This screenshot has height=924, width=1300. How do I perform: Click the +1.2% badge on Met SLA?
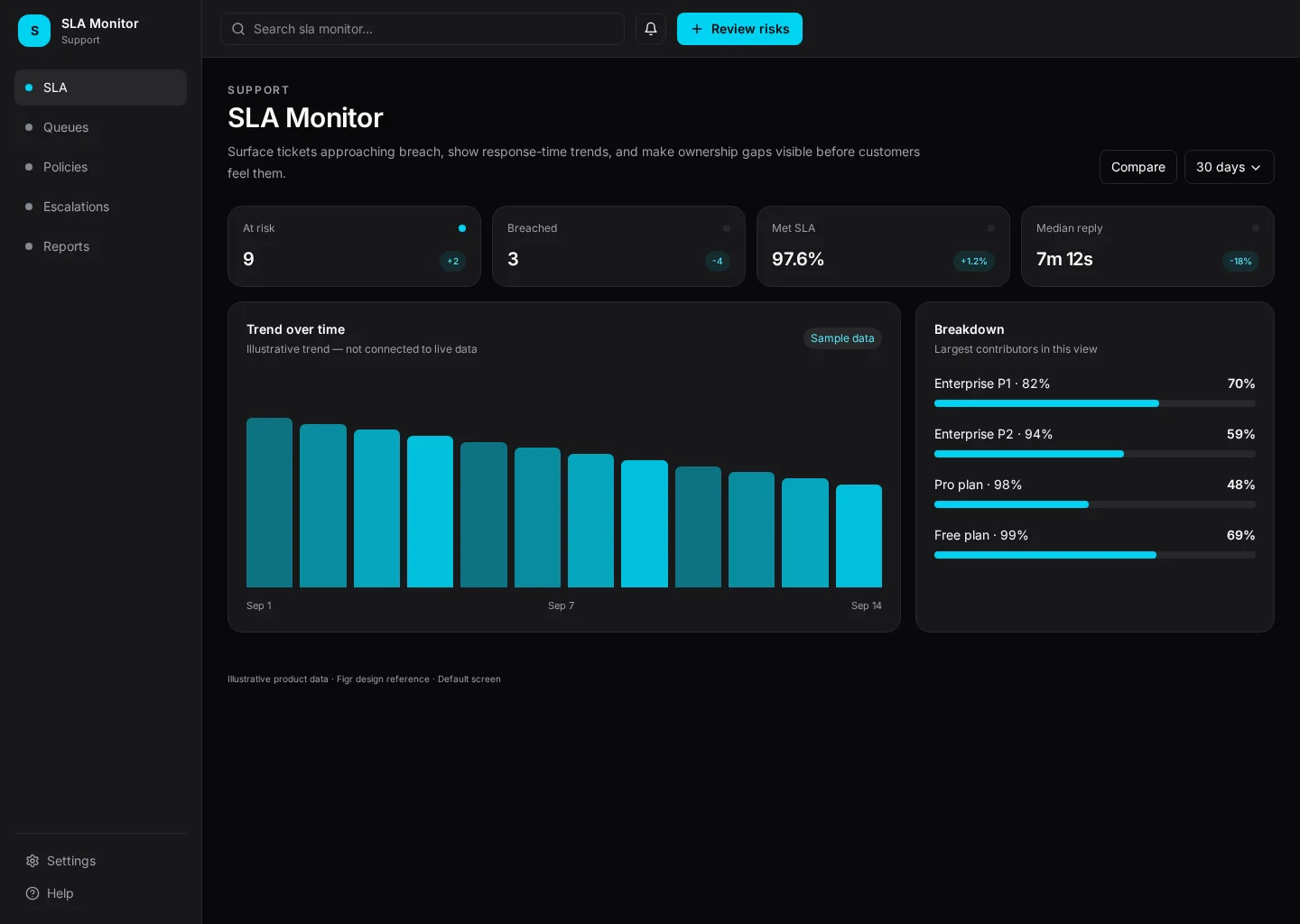[x=973, y=261]
